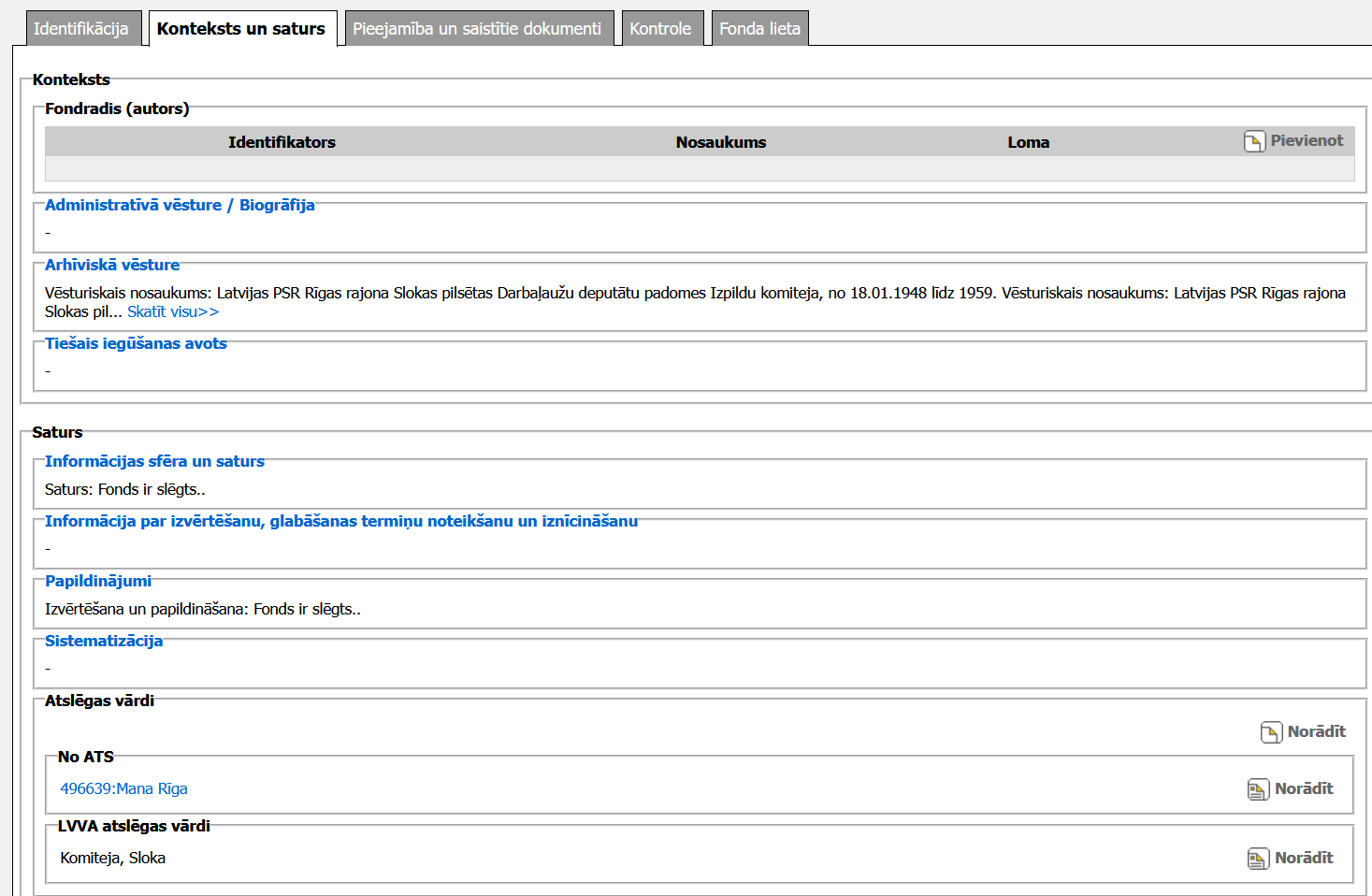
Task: Click the Norādīt icon in No ATS row
Action: point(1258,789)
